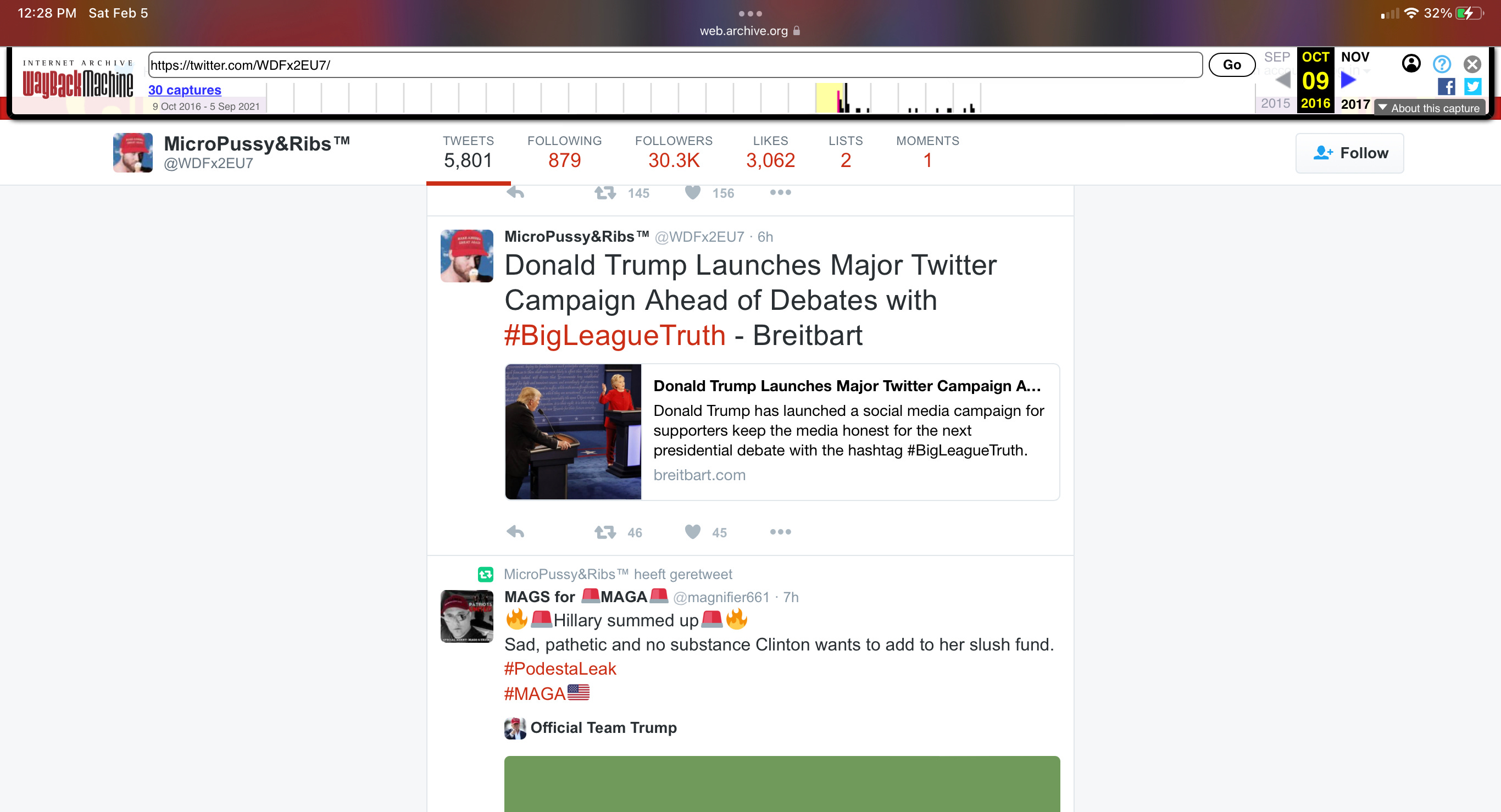Click the 6h timestamp on Breitbart tweet

tap(765, 237)
